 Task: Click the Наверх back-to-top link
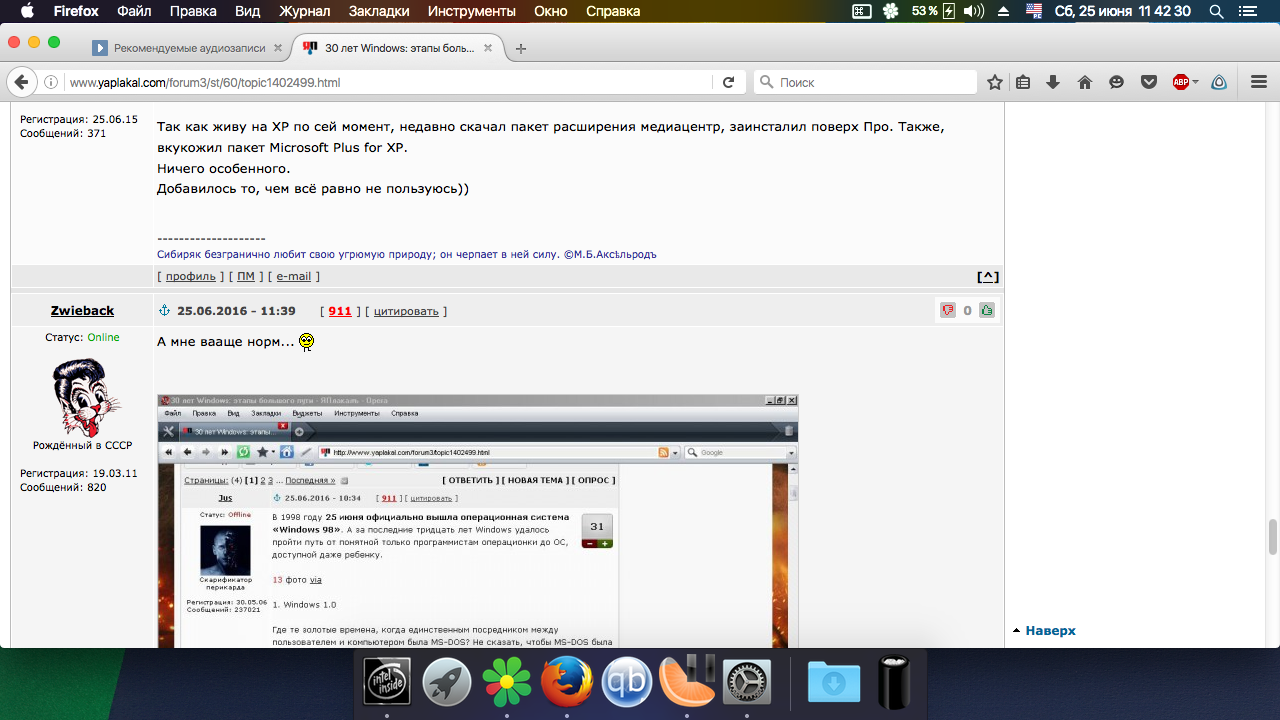1050,631
